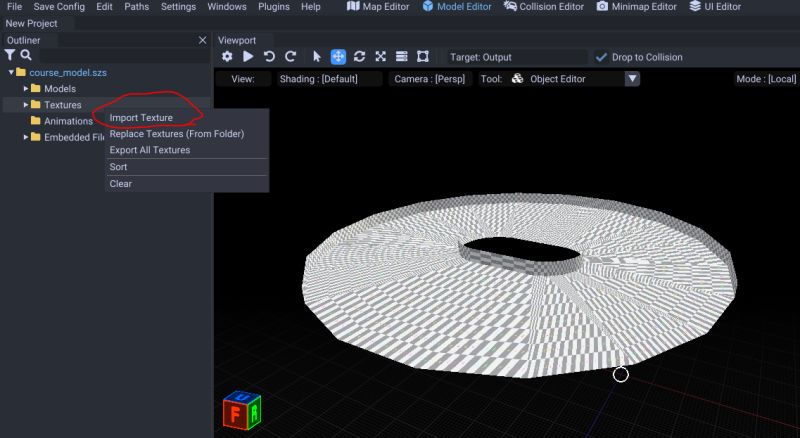
Task: Click the orientation cube gizmo in viewport
Action: (x=242, y=410)
